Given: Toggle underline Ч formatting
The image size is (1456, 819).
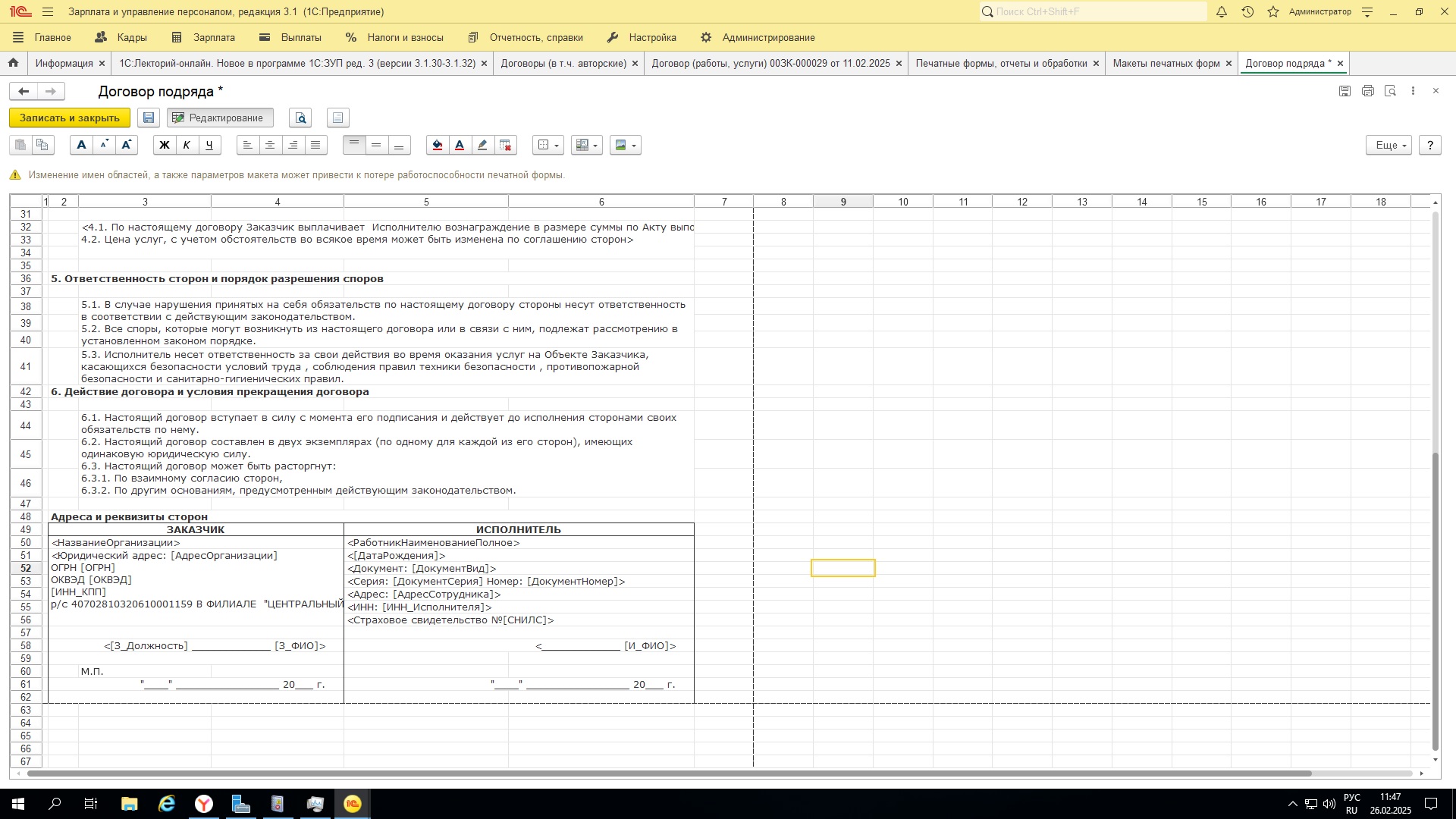Looking at the screenshot, I should [x=209, y=145].
